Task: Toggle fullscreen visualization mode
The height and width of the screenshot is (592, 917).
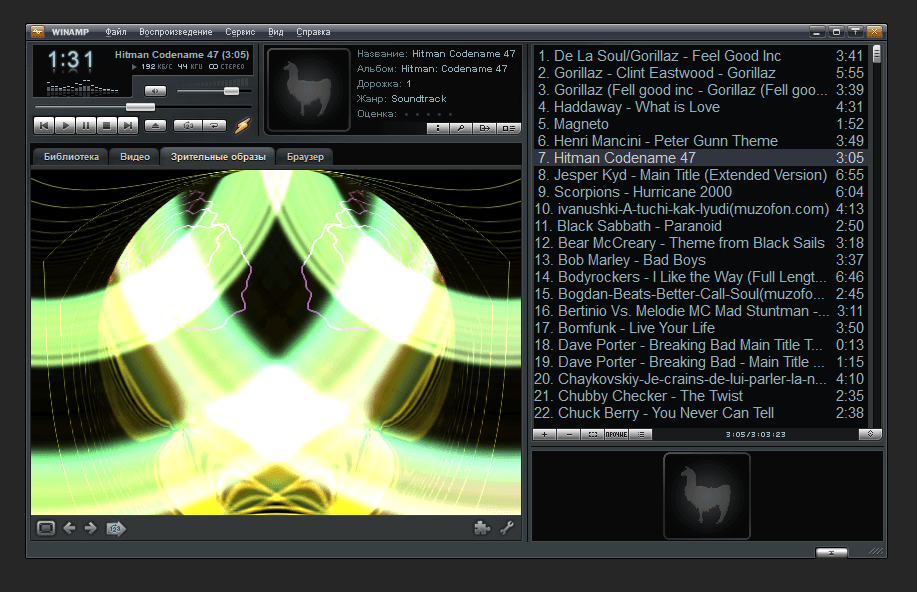Action: pyautogui.click(x=46, y=528)
